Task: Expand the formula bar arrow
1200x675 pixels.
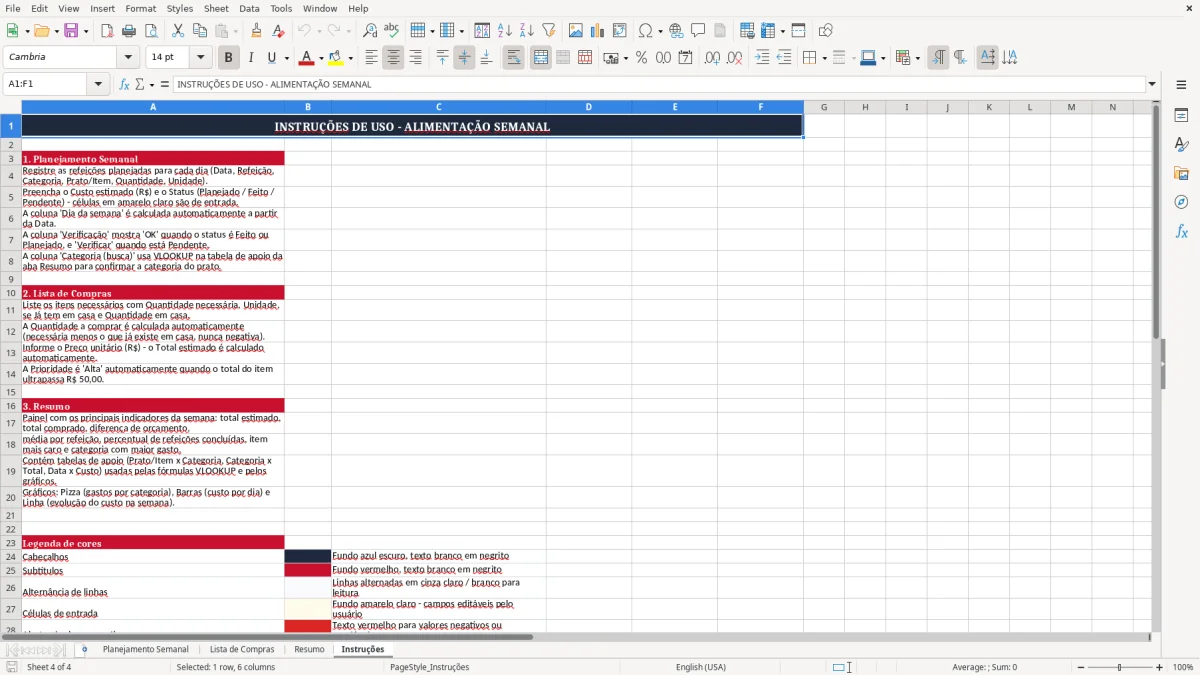Action: point(1152,84)
